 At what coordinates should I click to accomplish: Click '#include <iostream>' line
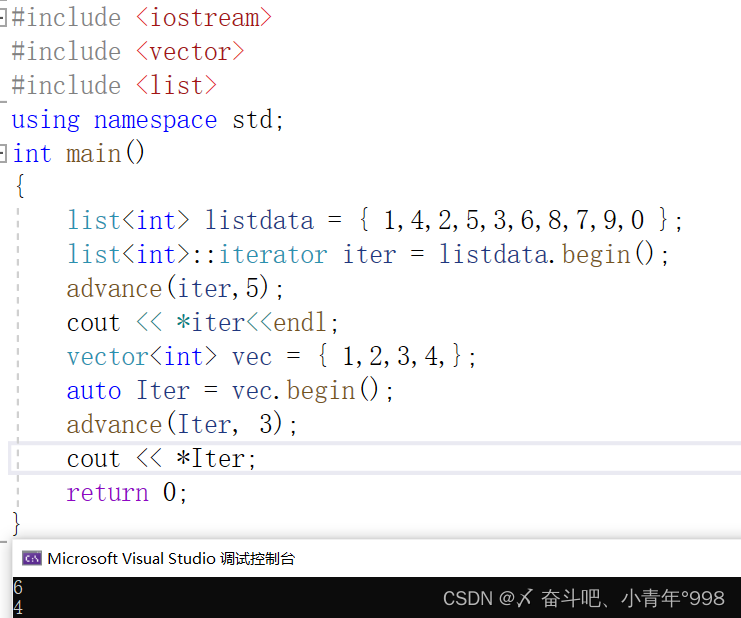click(x=142, y=18)
